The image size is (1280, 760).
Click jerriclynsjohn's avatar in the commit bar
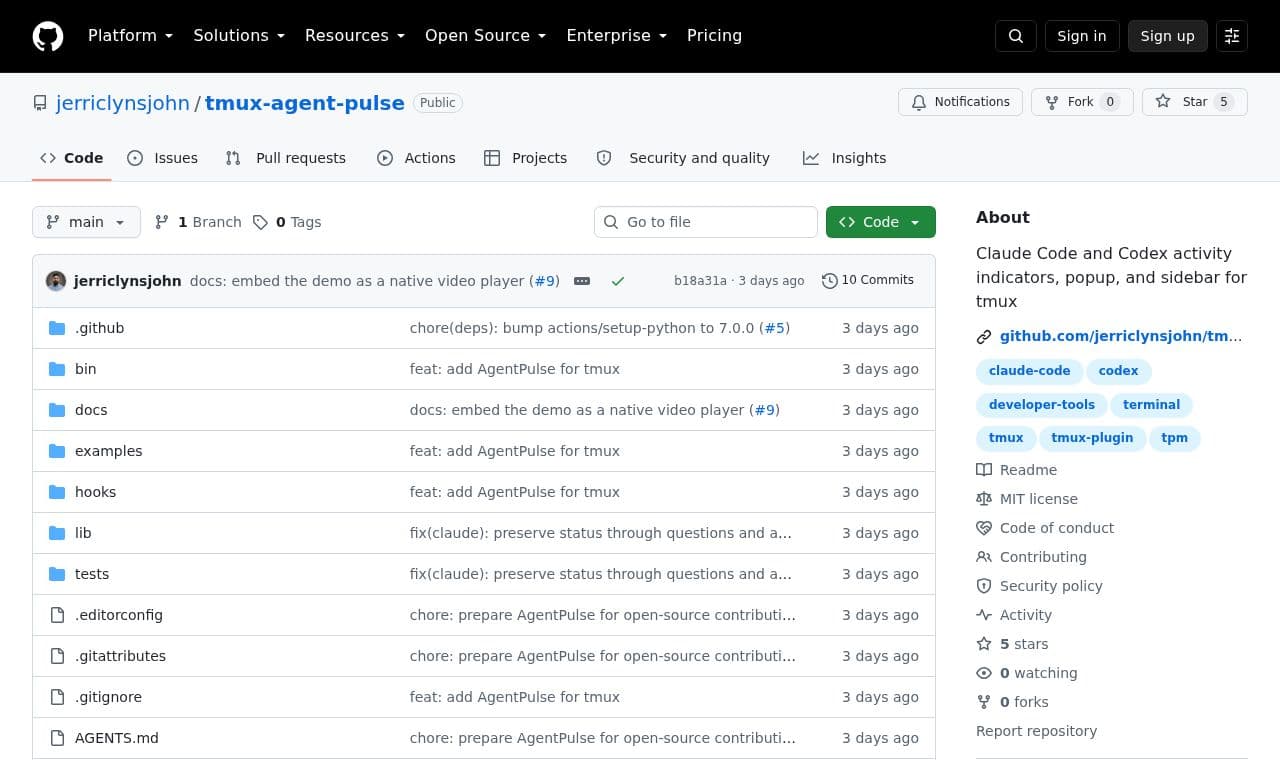pos(56,281)
